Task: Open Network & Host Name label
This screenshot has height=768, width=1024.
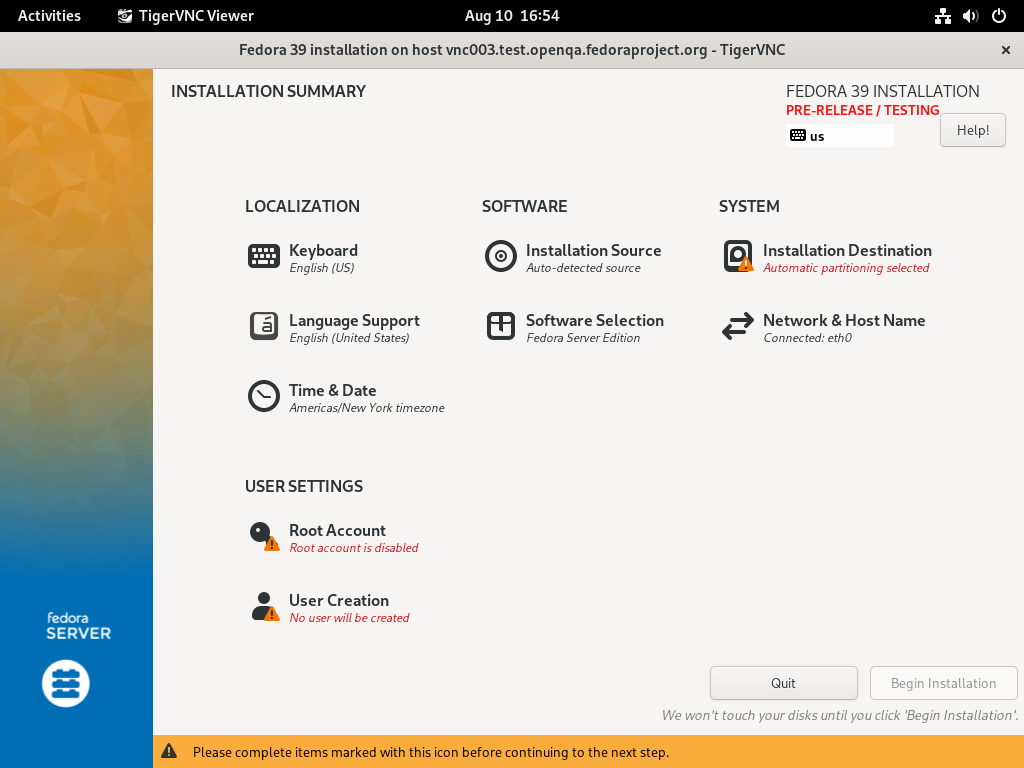Action: [x=844, y=321]
